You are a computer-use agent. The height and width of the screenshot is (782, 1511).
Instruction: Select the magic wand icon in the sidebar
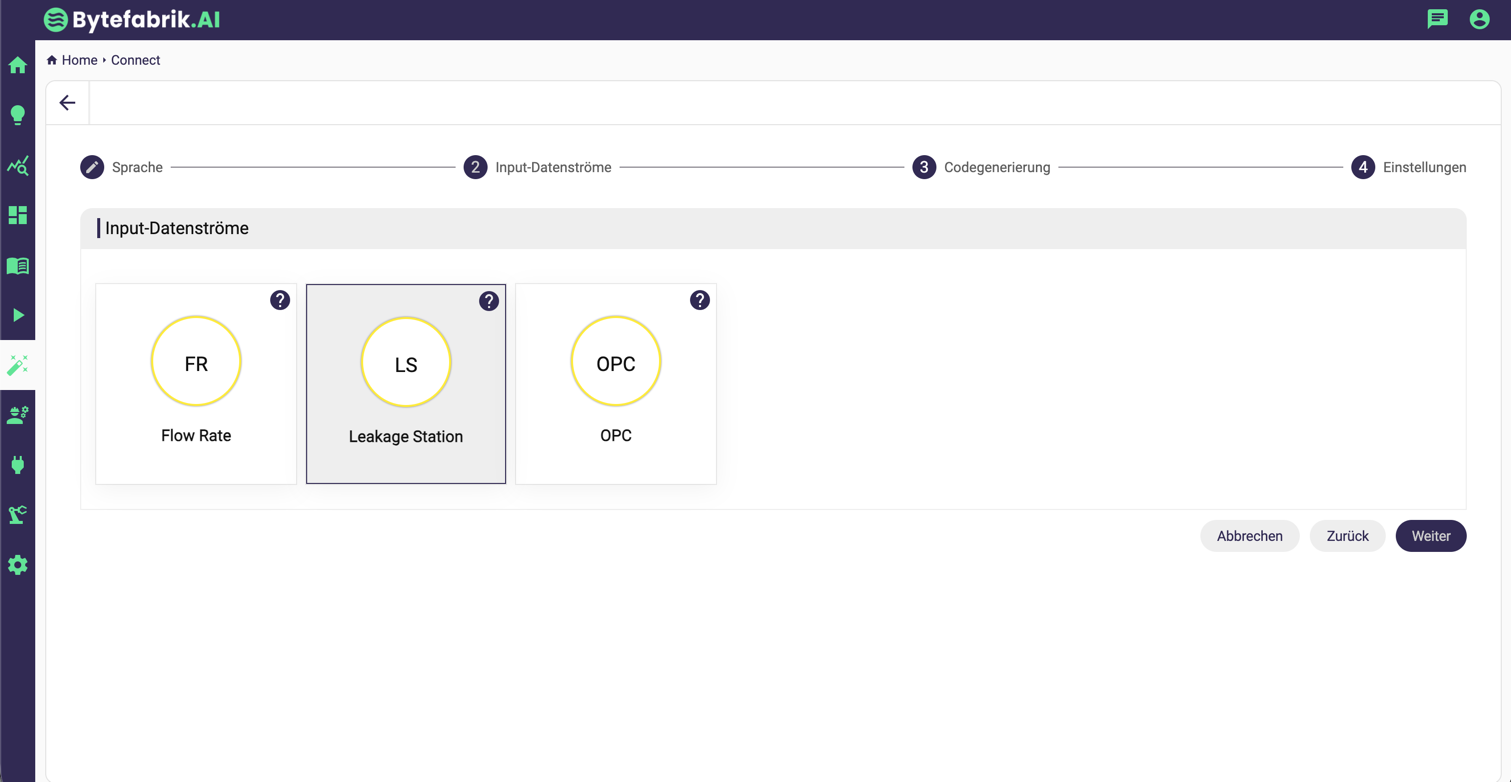[17, 365]
